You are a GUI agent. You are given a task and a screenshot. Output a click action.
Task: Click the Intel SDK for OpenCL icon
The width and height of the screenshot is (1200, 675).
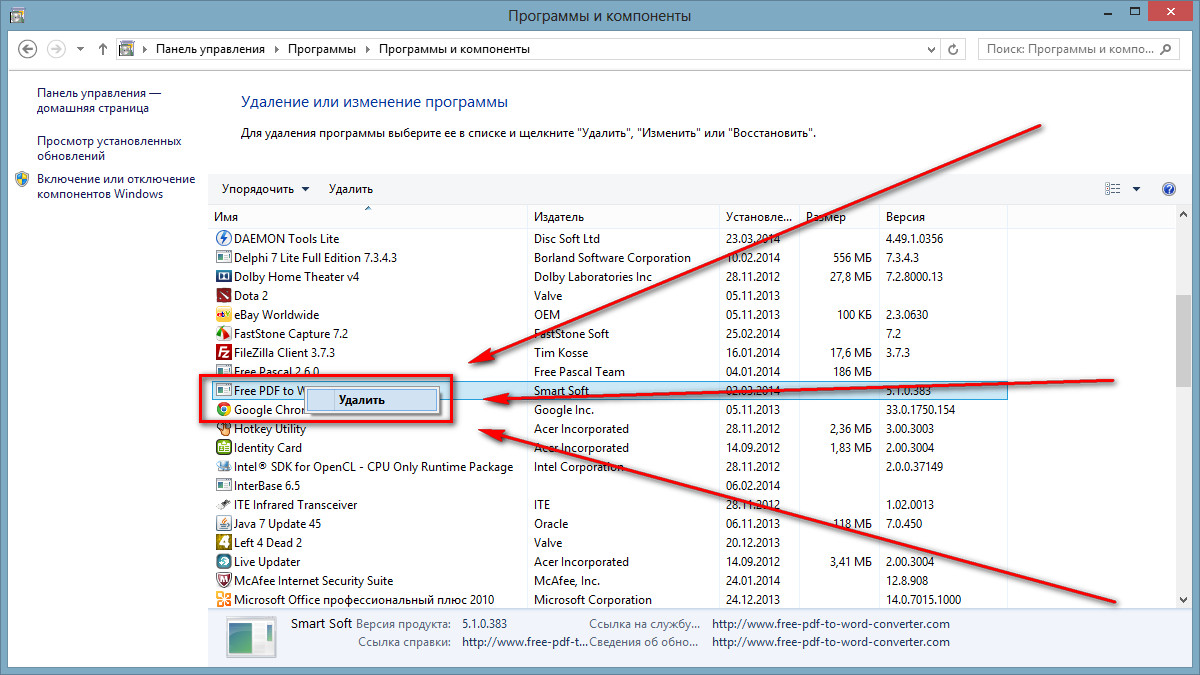point(224,467)
